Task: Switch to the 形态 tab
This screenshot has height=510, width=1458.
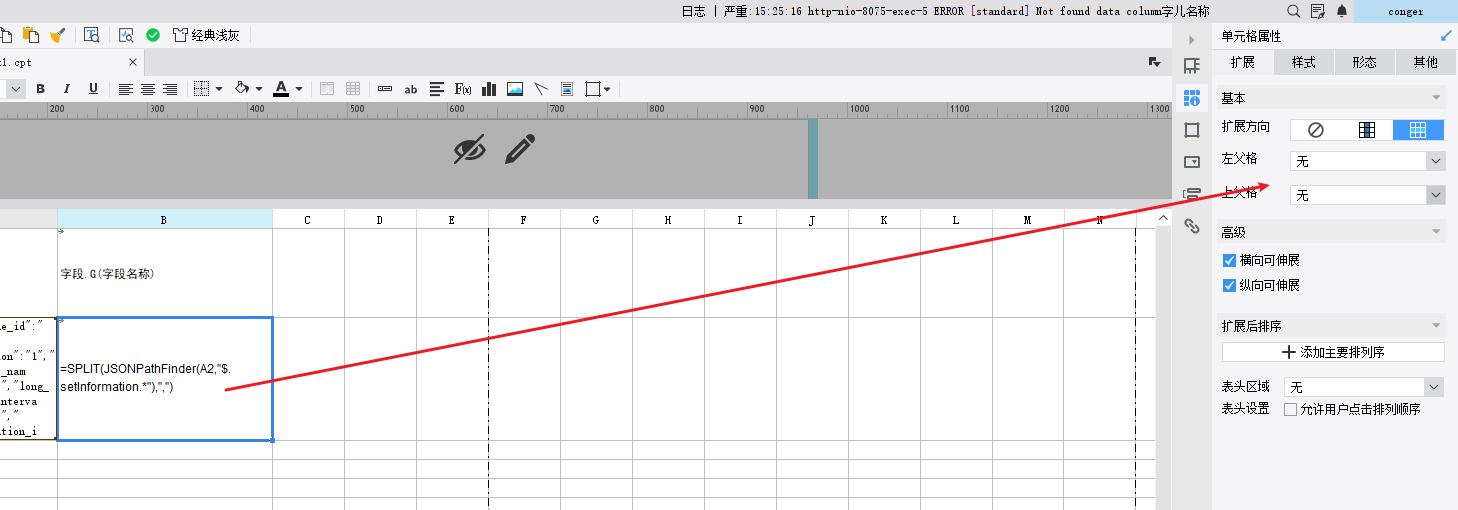Action: click(x=1365, y=62)
